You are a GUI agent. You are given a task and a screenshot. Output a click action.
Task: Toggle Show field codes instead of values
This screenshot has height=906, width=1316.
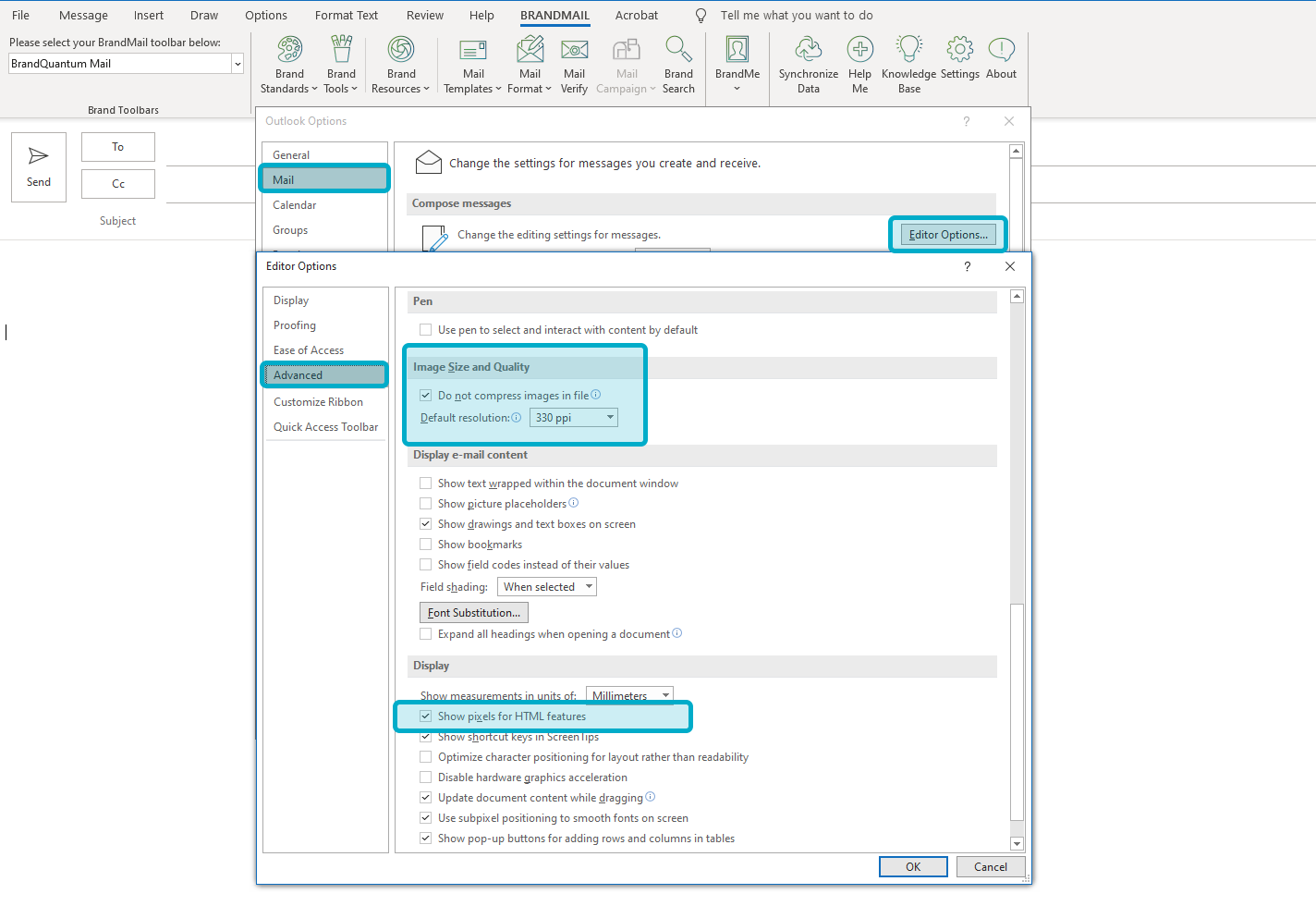[x=426, y=564]
